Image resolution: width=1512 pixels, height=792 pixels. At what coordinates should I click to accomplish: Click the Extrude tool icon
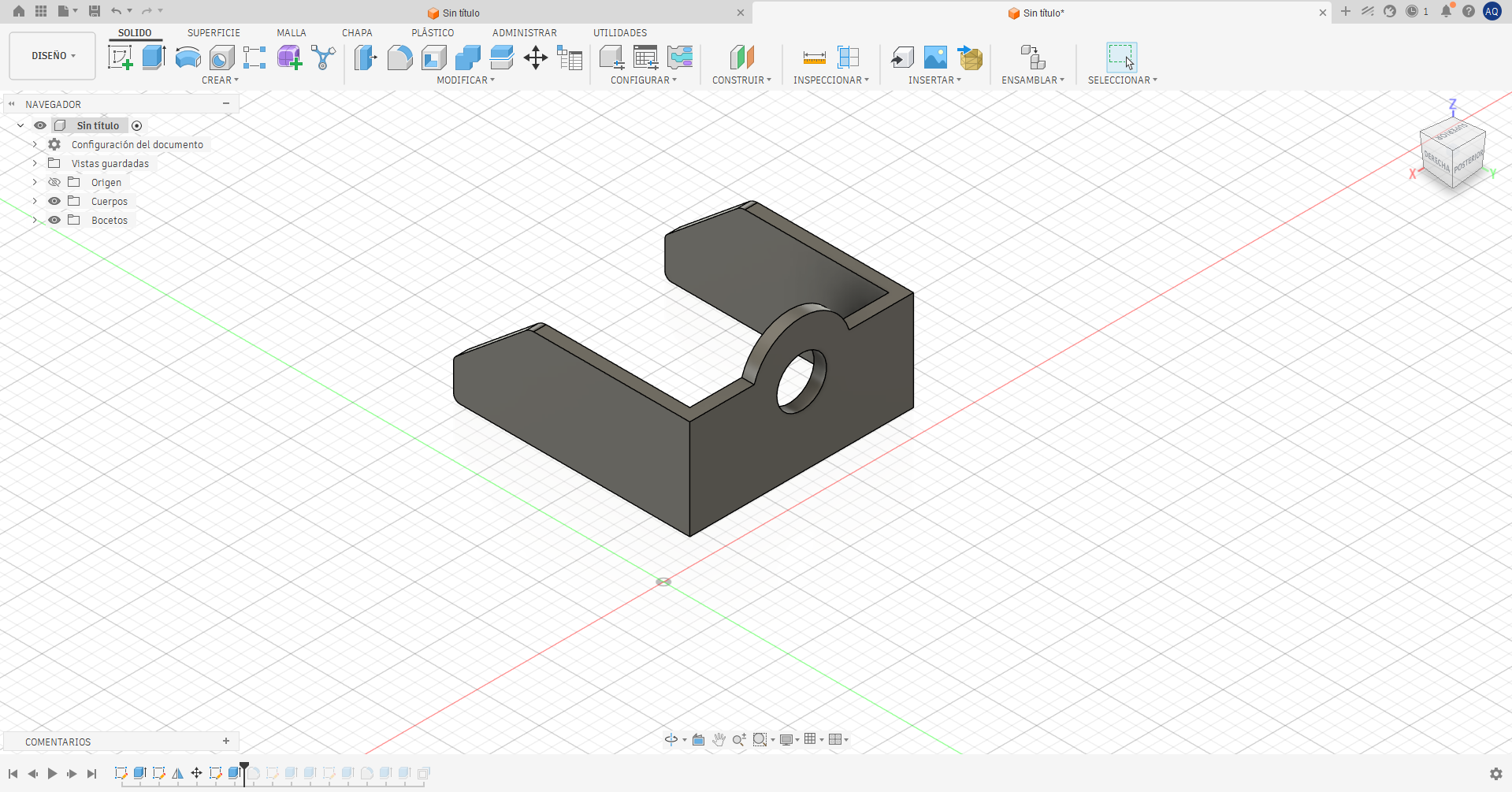click(x=154, y=58)
